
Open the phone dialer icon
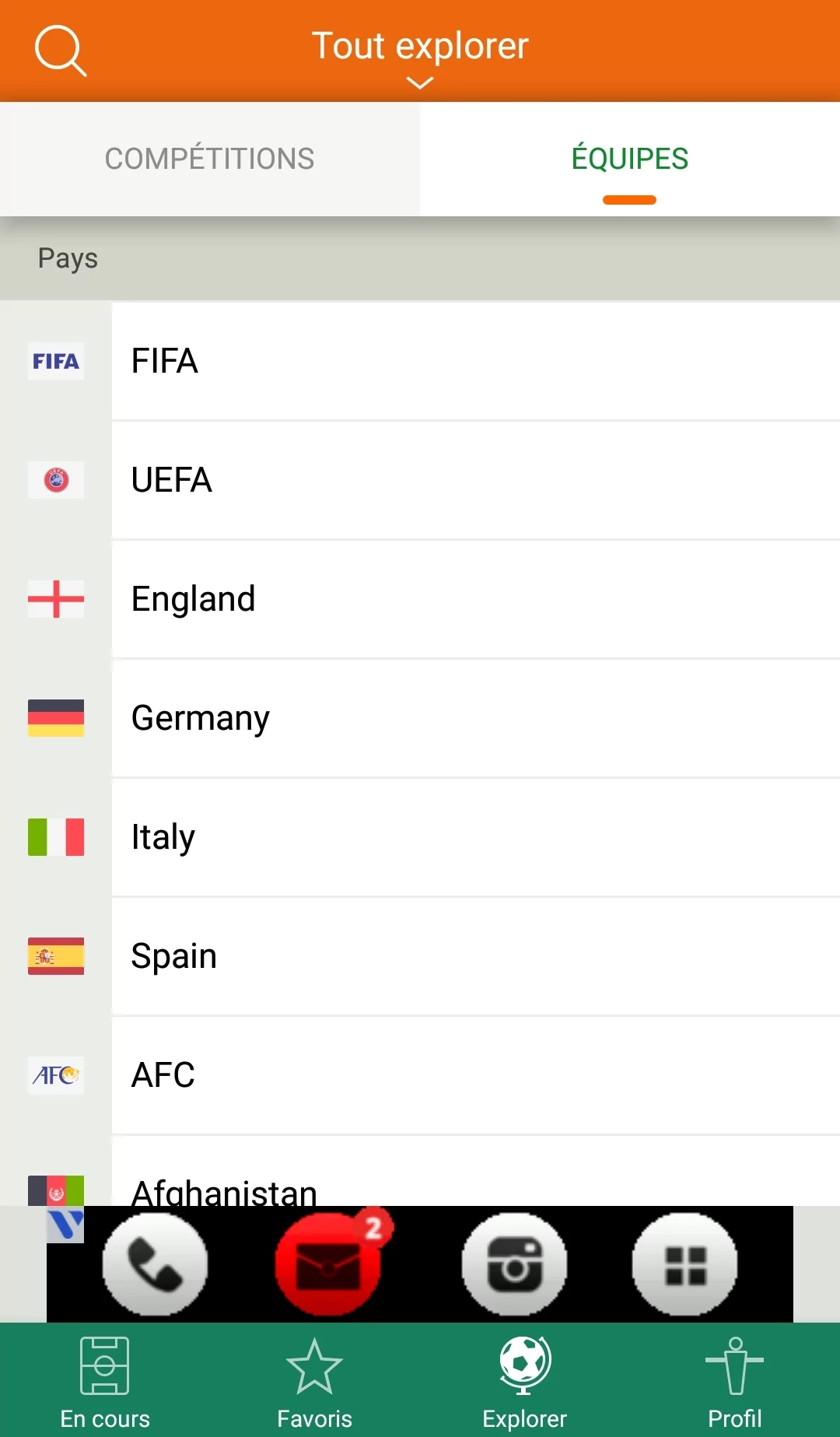156,1264
